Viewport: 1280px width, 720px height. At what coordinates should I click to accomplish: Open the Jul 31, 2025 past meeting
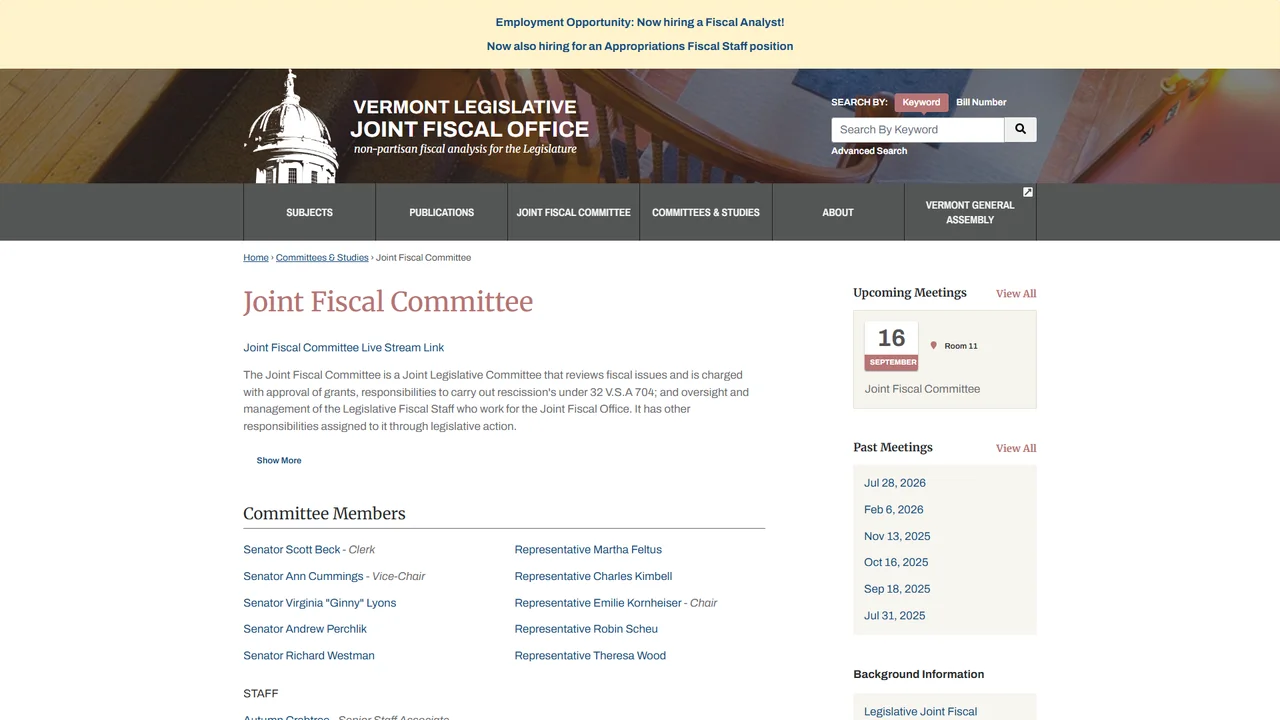pyautogui.click(x=895, y=616)
